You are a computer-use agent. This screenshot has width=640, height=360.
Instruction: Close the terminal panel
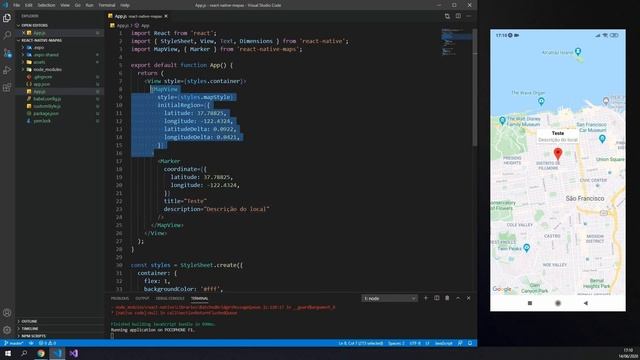(469, 298)
